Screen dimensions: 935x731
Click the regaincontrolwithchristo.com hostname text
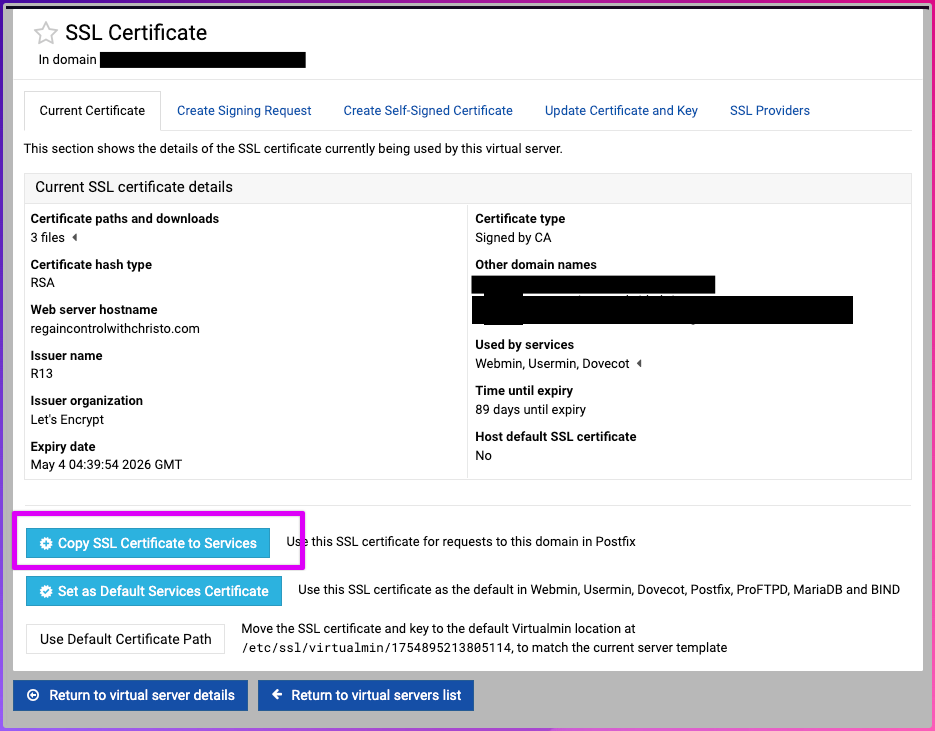(x=115, y=328)
